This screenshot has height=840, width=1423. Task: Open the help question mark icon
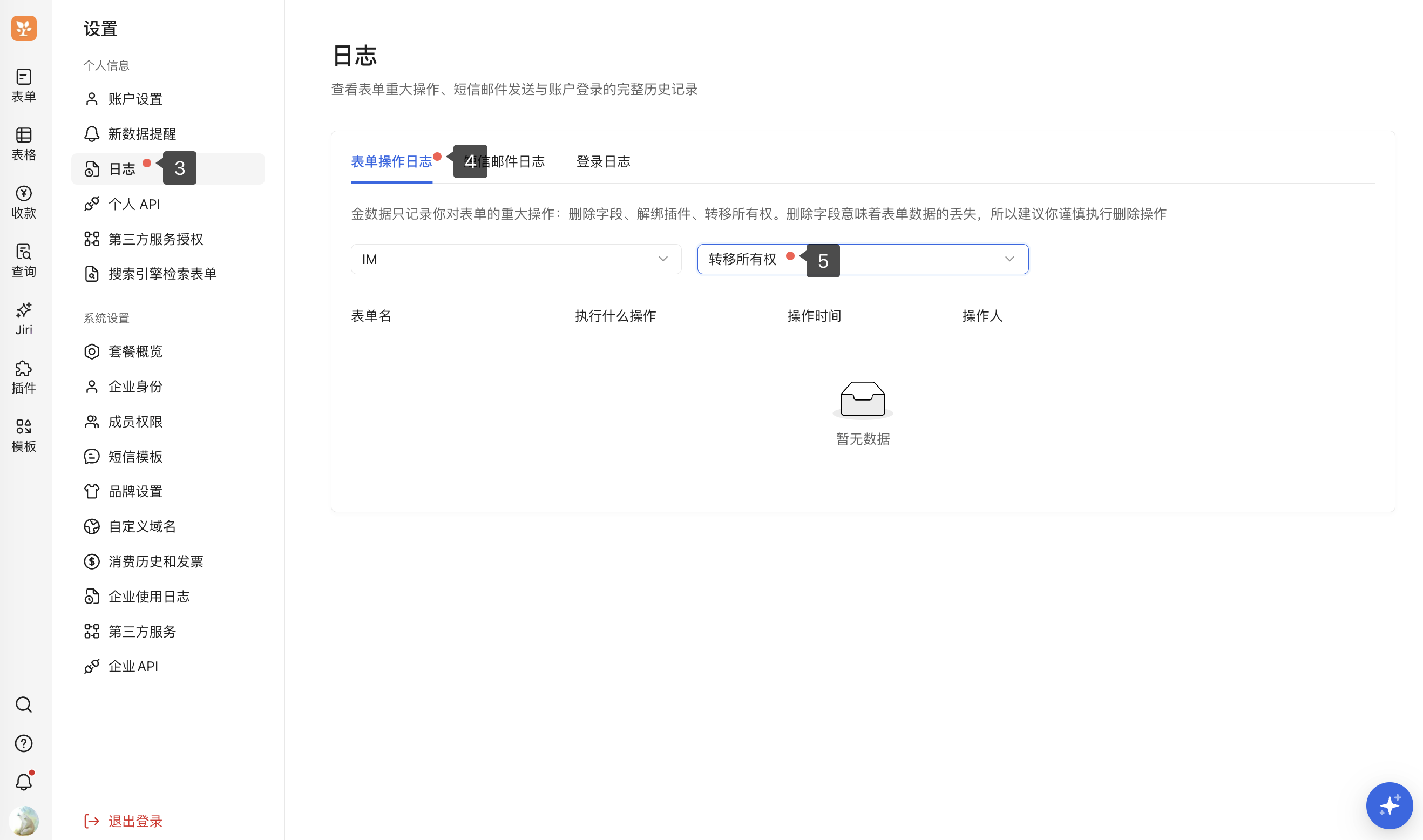(x=24, y=743)
